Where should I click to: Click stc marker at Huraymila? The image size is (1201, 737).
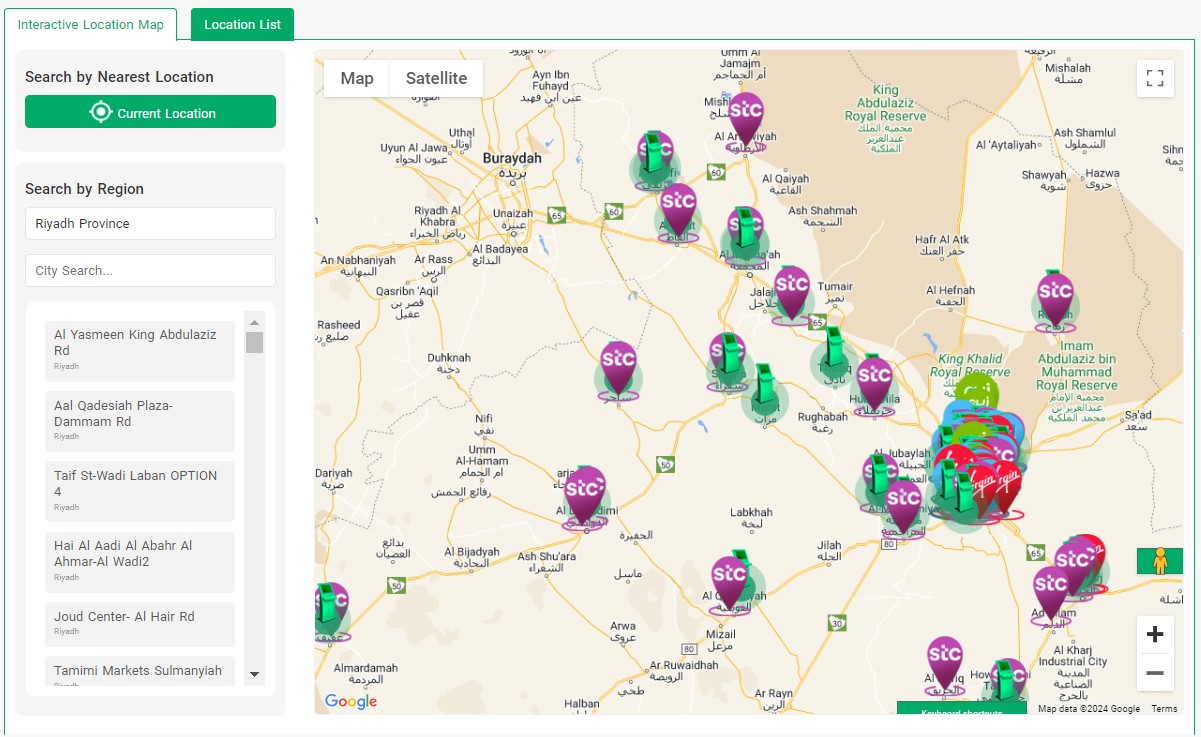[x=874, y=385]
